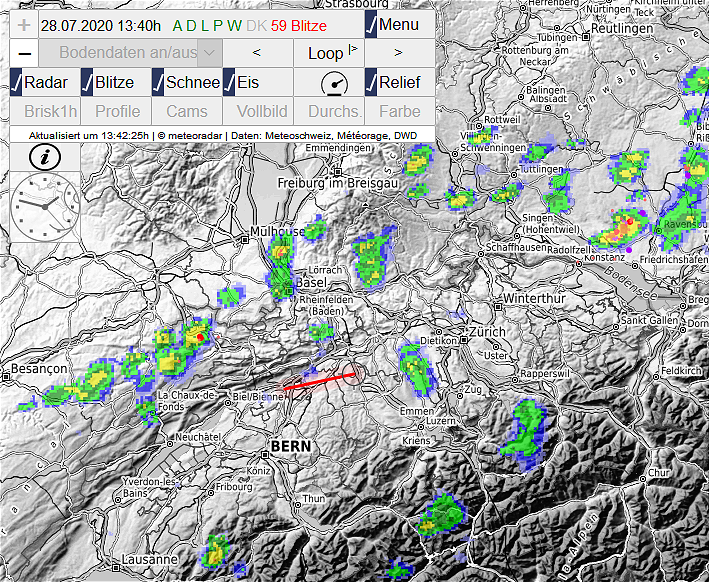Click the Zürich city label
This screenshot has width=710, height=582.
[487, 332]
